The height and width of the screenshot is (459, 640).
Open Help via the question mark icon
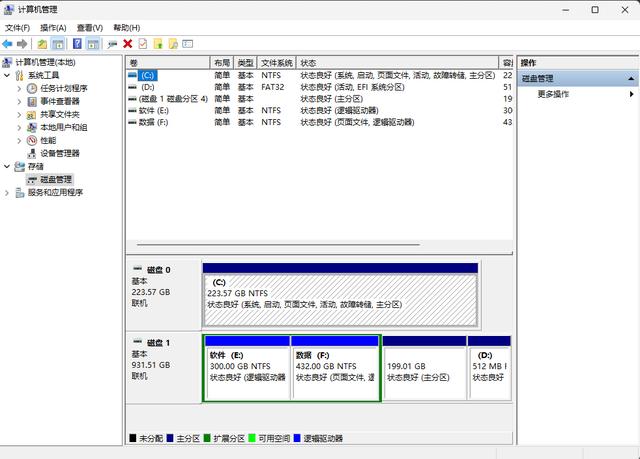[x=77, y=44]
